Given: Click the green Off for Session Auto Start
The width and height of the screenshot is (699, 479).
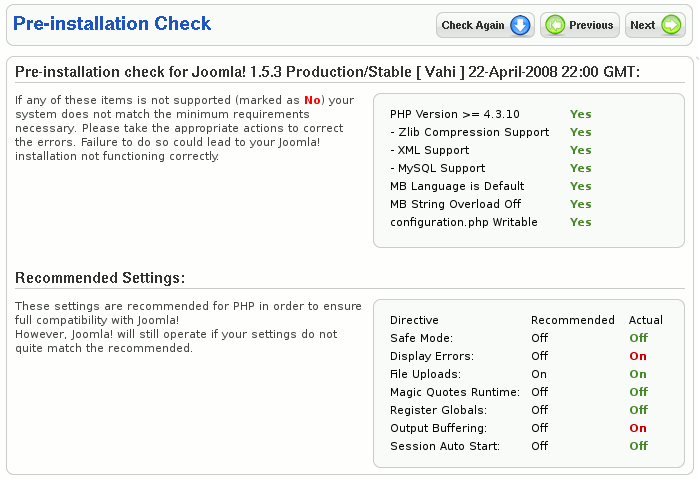Looking at the screenshot, I should [x=638, y=446].
